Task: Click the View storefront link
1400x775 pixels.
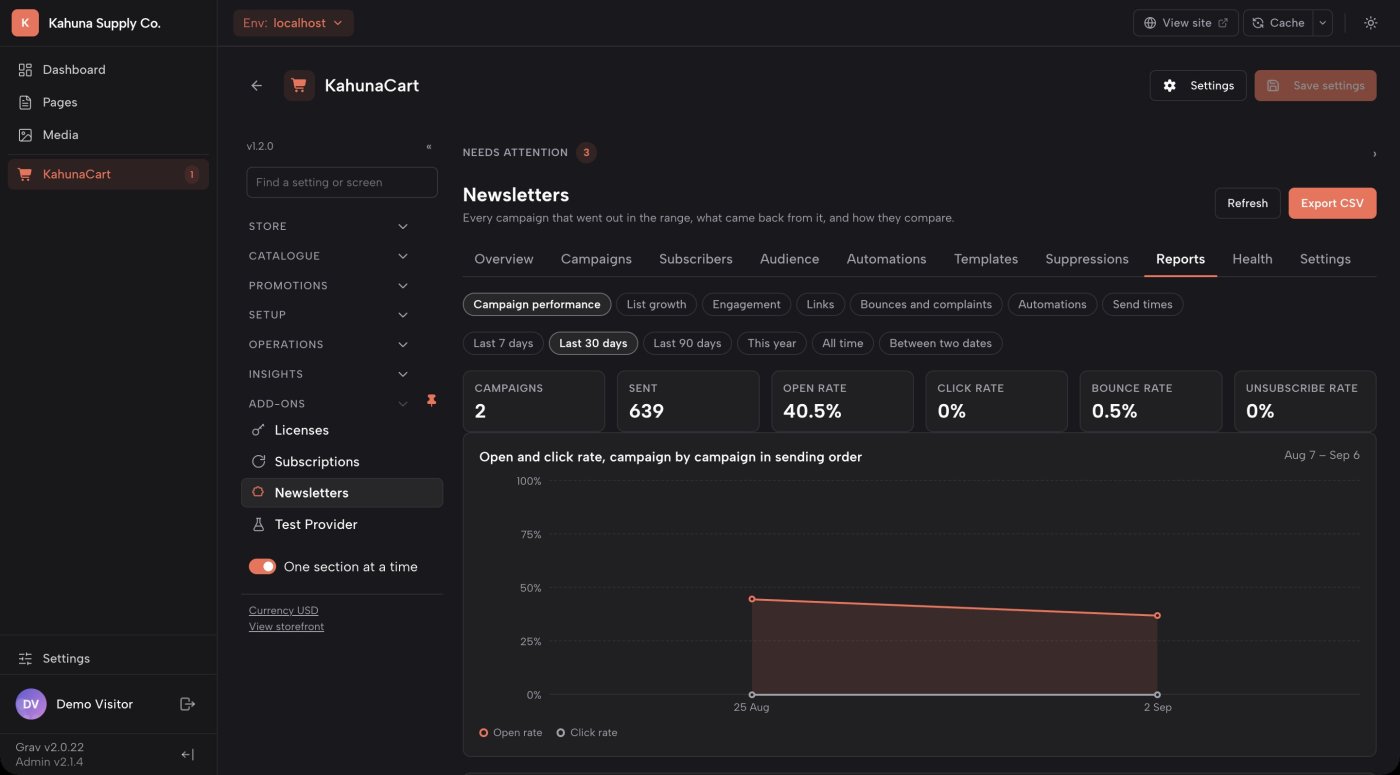Action: [x=286, y=627]
